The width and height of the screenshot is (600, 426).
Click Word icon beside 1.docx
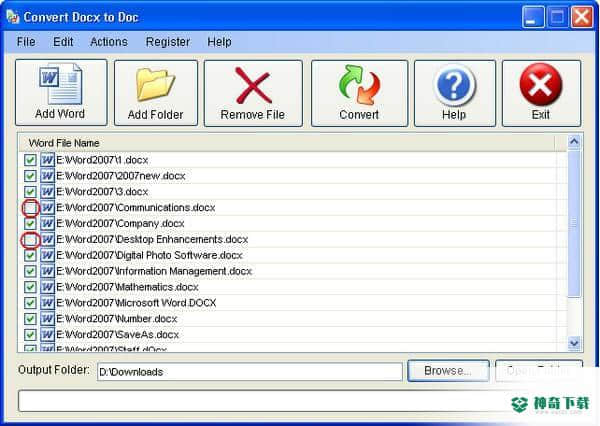tap(47, 160)
